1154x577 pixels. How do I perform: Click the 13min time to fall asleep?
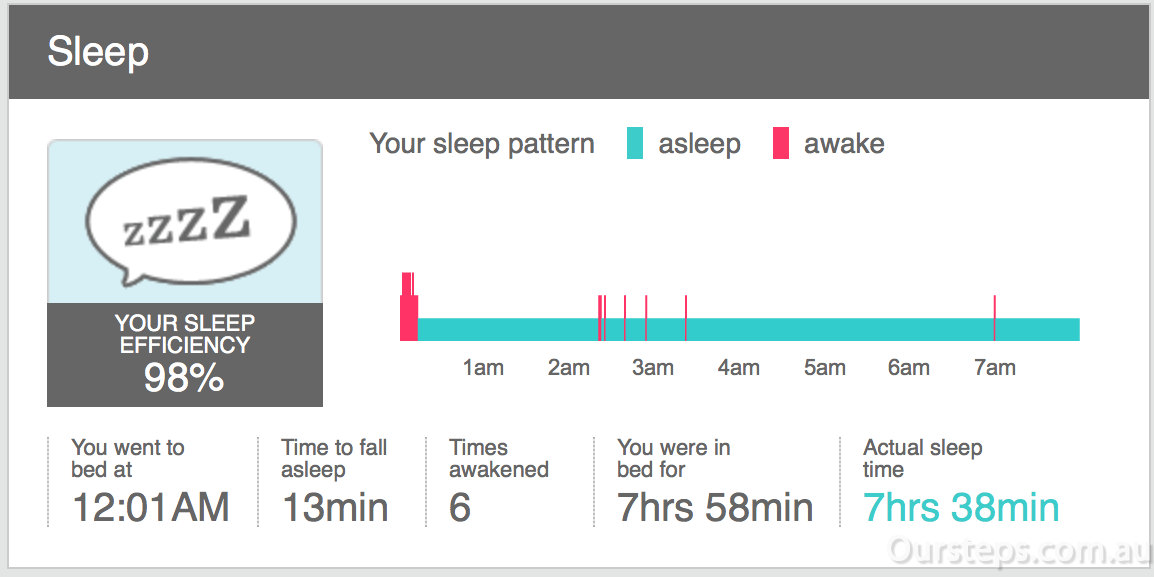click(335, 507)
